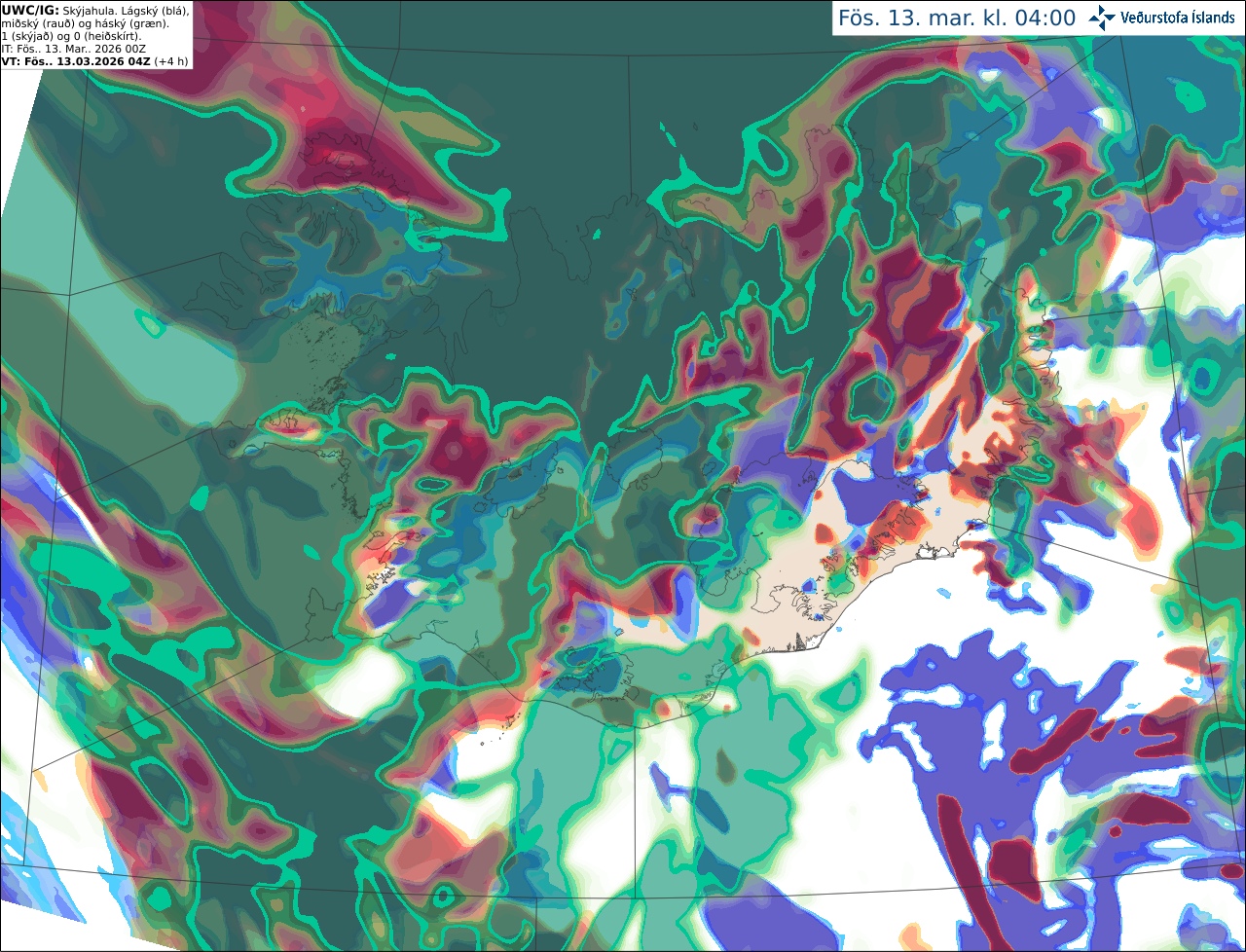The image size is (1246, 952).
Task: Click the Veðurstofa Íslands logo icon
Action: coord(1101,18)
